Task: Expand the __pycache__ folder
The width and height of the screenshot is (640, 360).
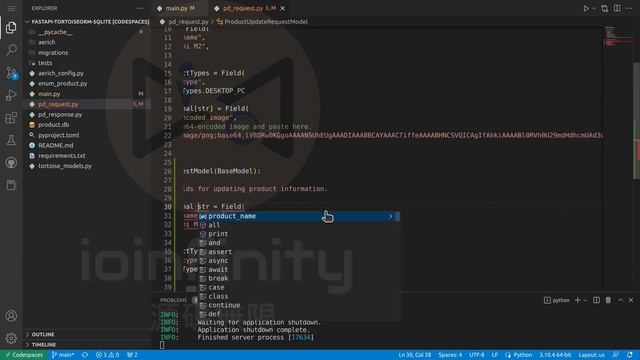Action: [55, 32]
